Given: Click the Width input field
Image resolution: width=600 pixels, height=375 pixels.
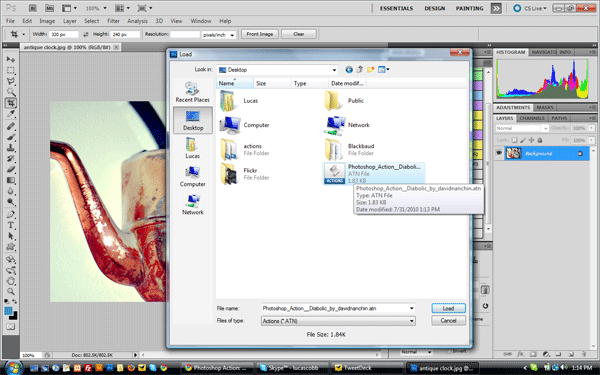Looking at the screenshot, I should pos(64,34).
